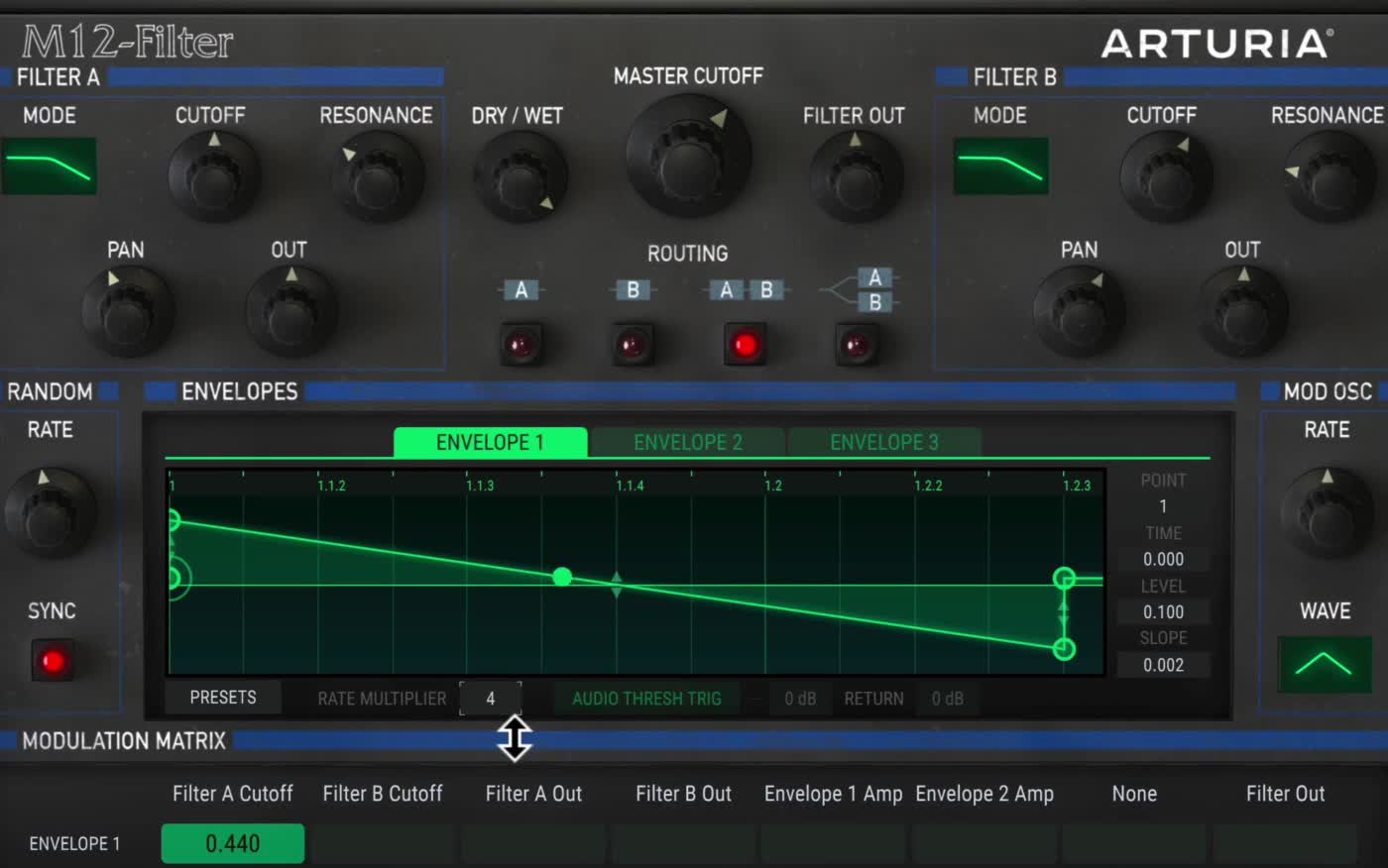Click Filter A RESONANCE knob
This screenshot has width=1388, height=868.
click(x=378, y=176)
